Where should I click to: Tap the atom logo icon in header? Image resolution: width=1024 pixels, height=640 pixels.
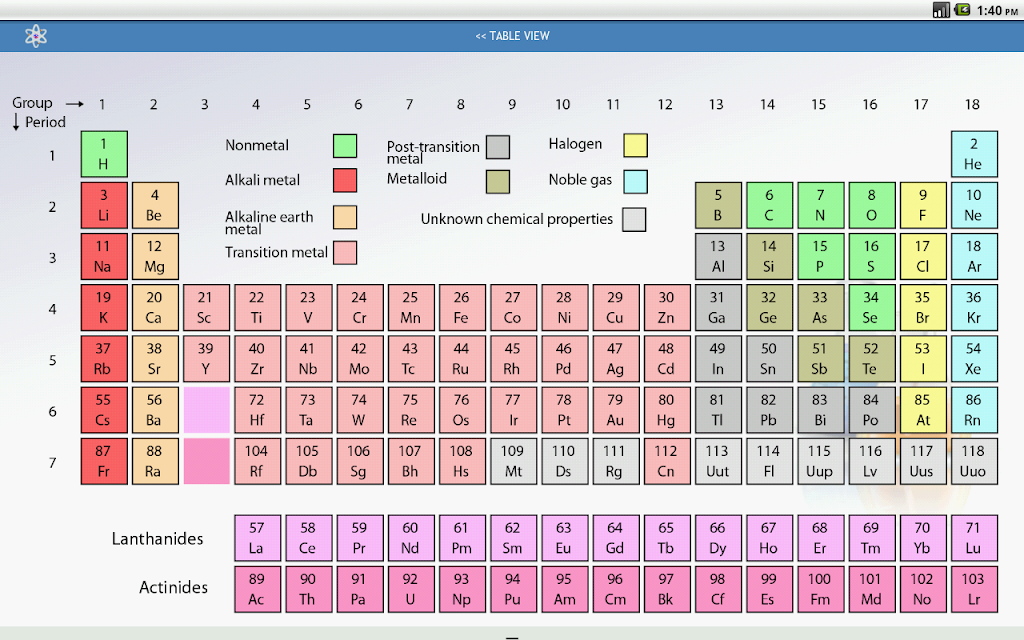tap(36, 36)
